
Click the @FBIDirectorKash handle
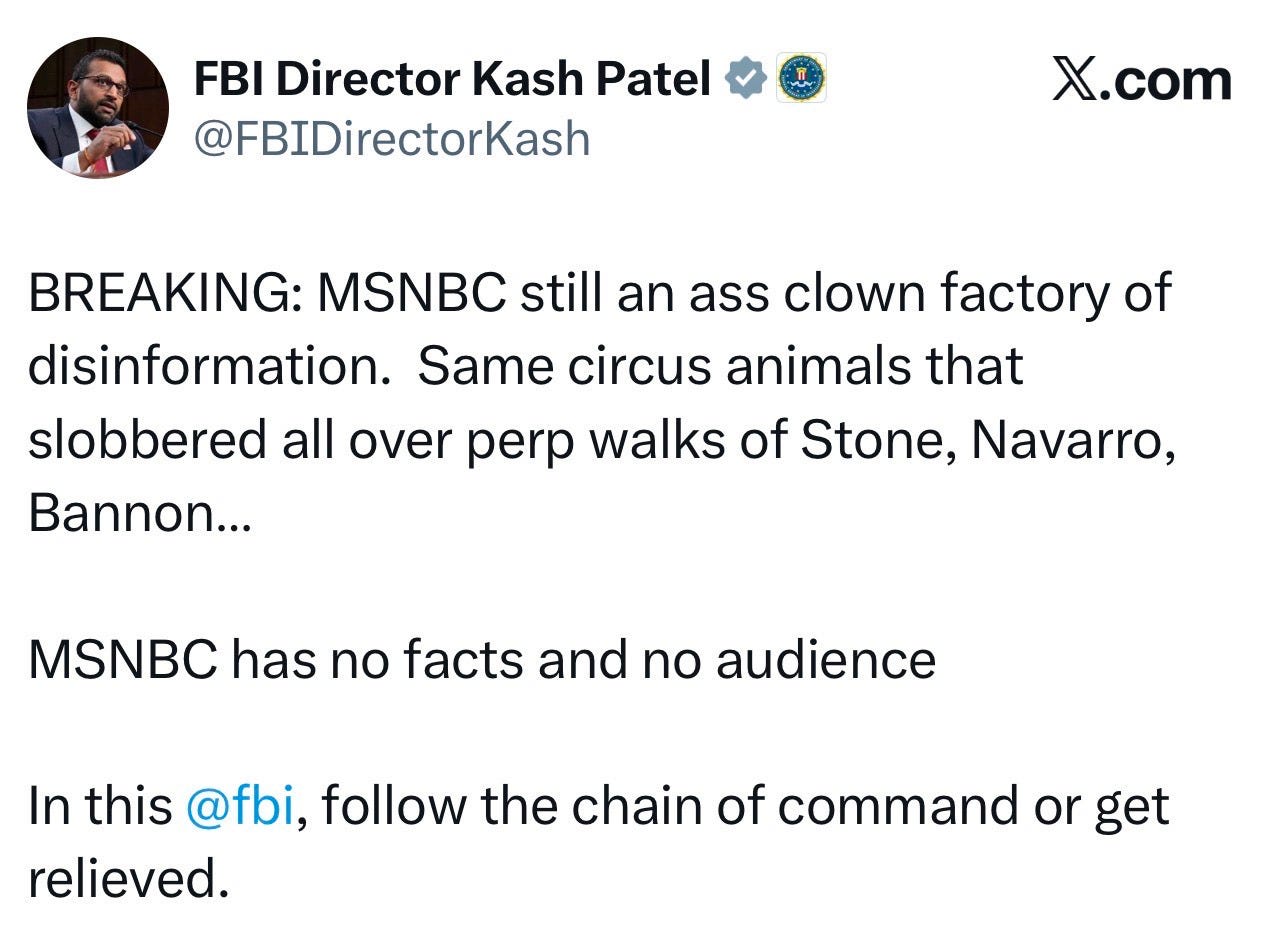[391, 138]
